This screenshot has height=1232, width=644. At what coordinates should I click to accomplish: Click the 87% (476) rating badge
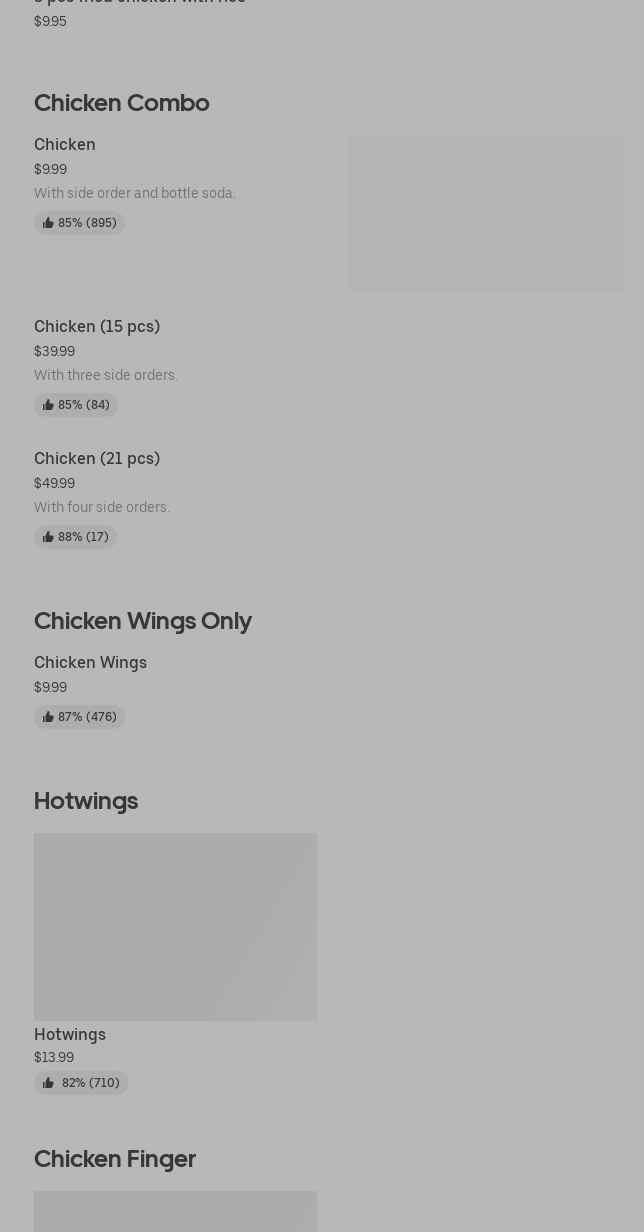point(79,717)
